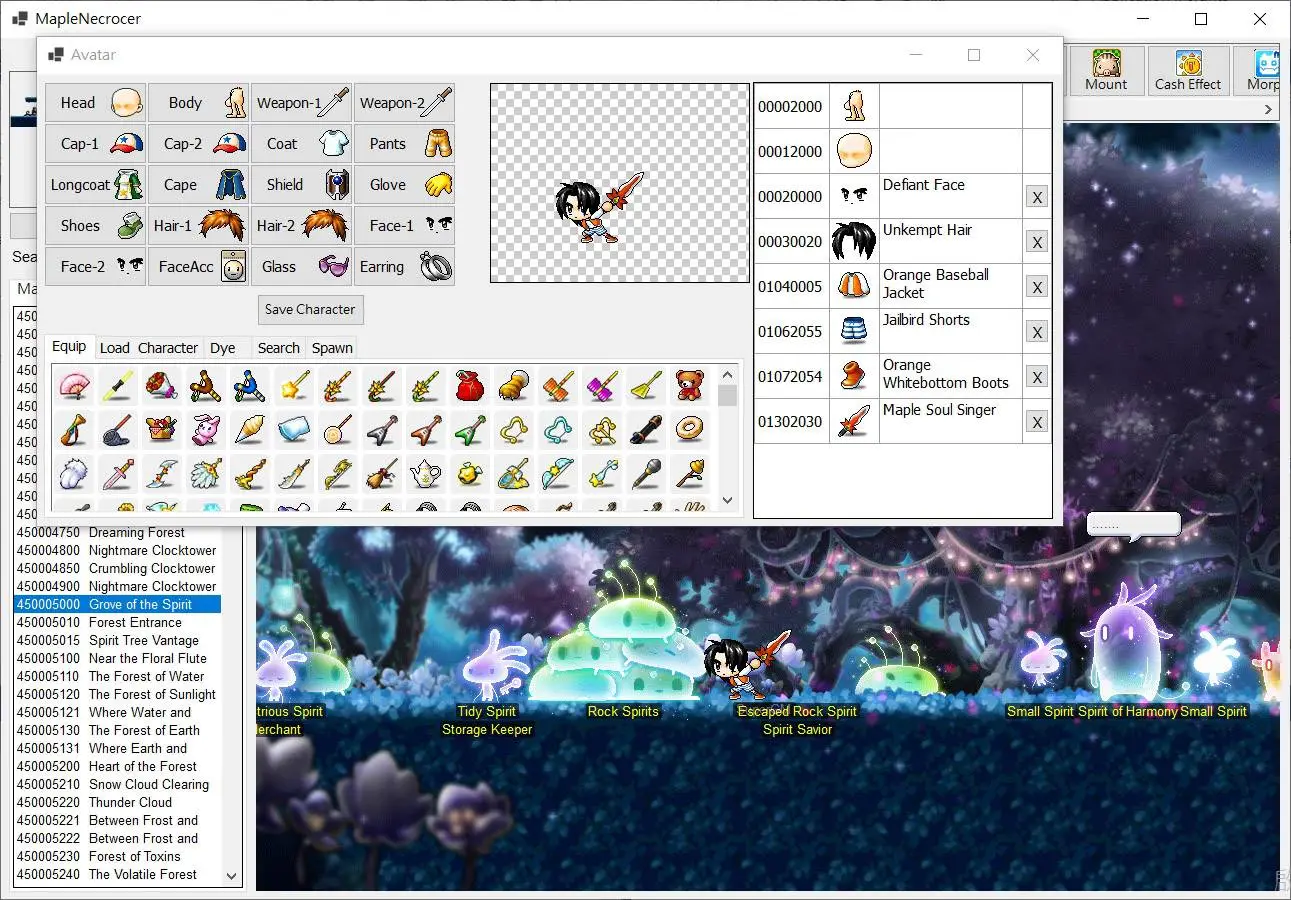Screen dimensions: 1291x900
Task: Click the Head slot button
Action: [95, 102]
